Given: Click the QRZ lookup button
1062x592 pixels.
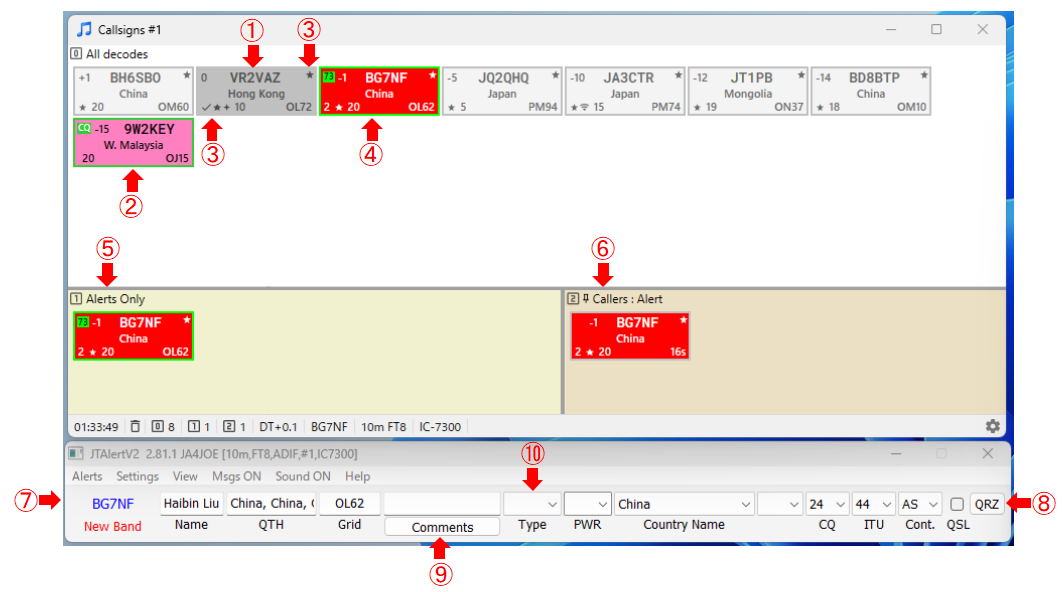Looking at the screenshot, I should tap(987, 504).
